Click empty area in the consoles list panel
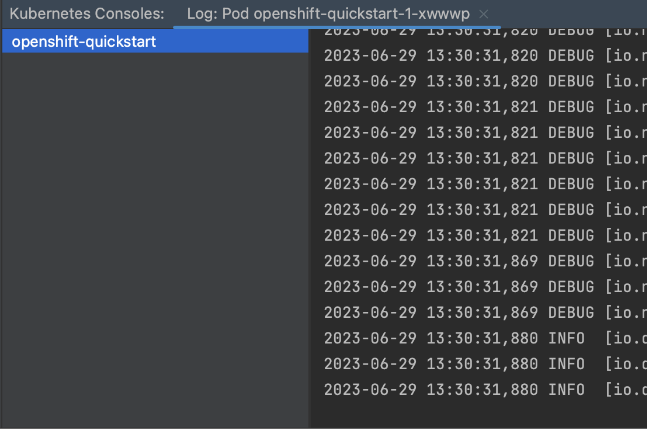This screenshot has height=429, width=647. tap(155, 239)
